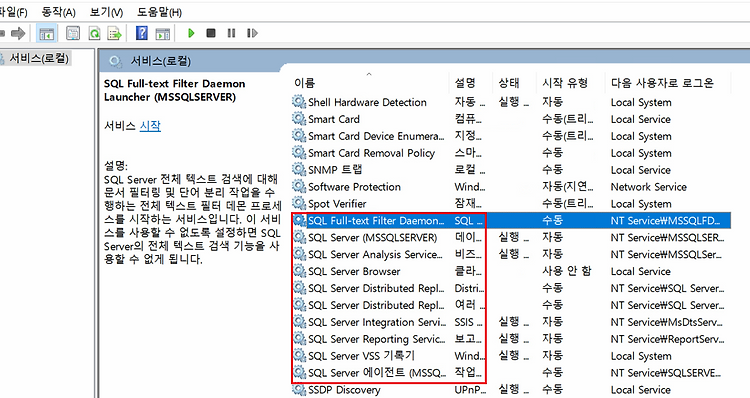Screen dimensions: 750x398
Task: Click the Pause Service toolbar icon
Action: tap(232, 33)
